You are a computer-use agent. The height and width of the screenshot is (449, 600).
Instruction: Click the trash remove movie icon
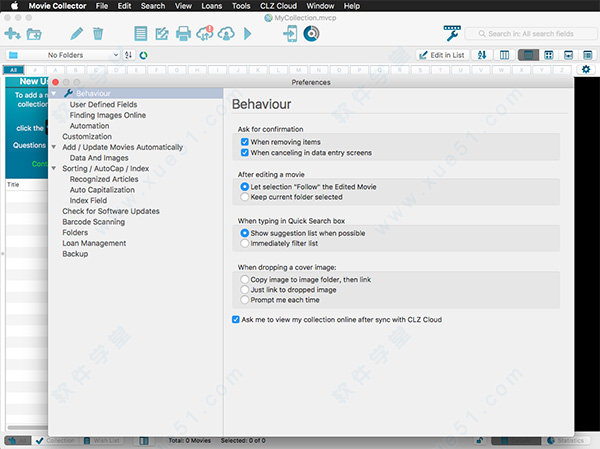pos(98,34)
